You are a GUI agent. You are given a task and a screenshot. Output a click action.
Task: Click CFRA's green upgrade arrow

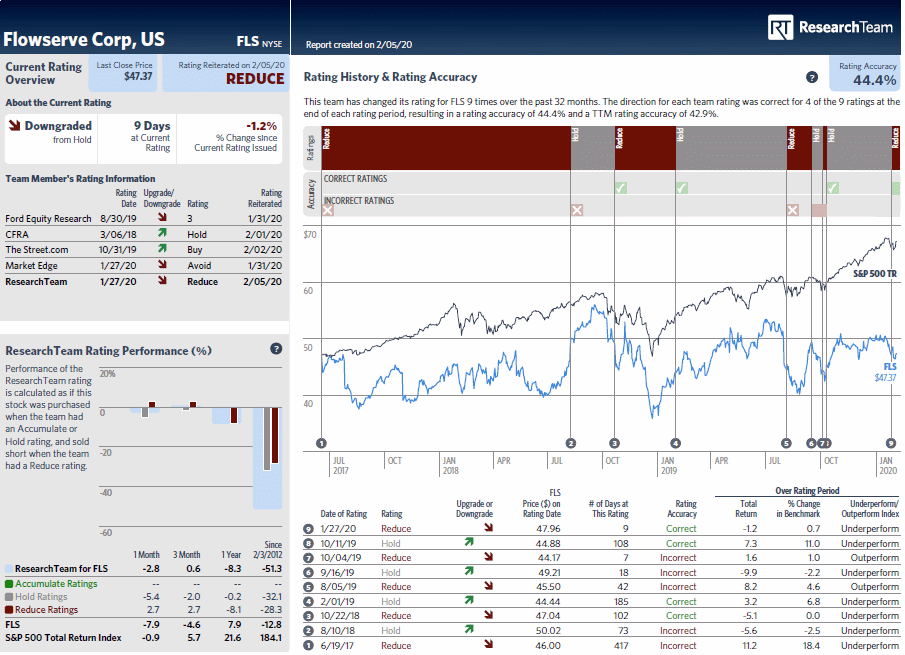click(162, 233)
